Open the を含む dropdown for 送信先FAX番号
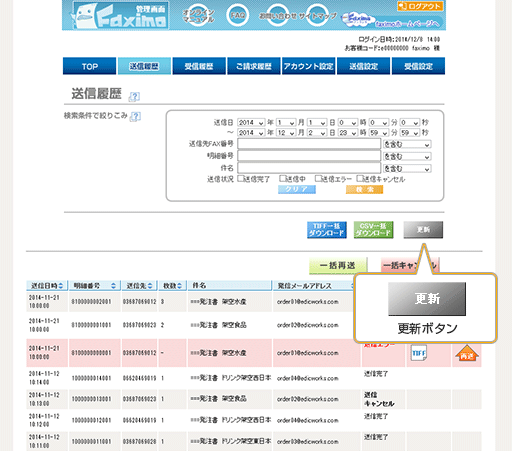This screenshot has width=512, height=451. click(407, 144)
